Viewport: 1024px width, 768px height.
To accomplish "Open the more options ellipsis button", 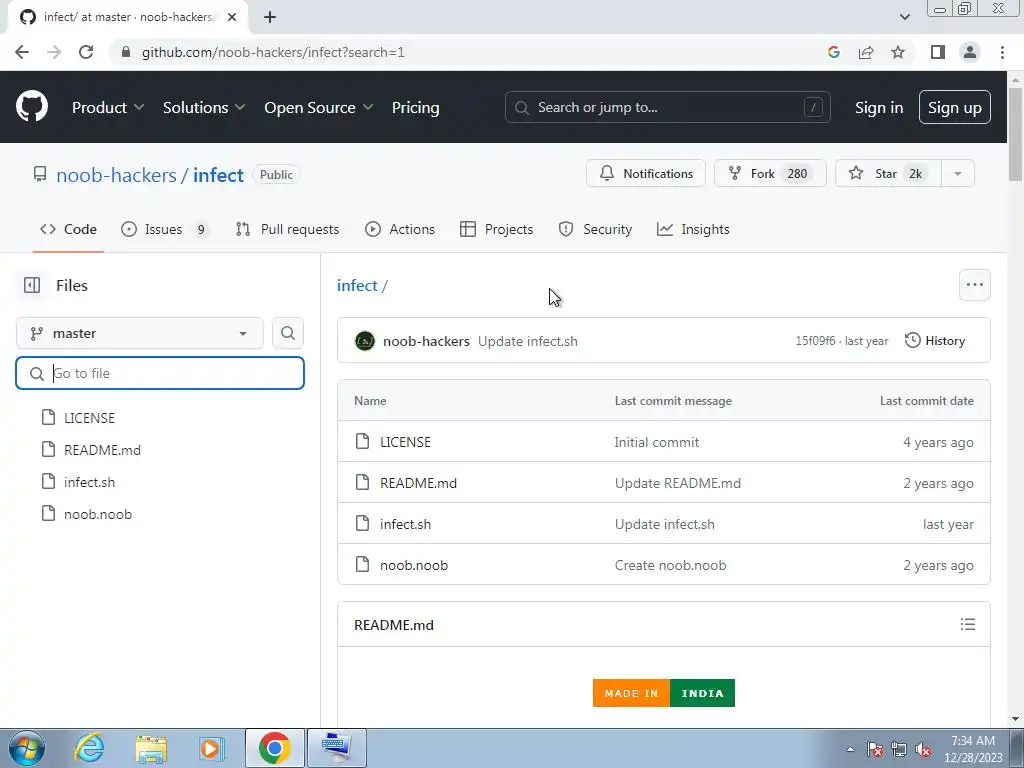I will pos(974,285).
